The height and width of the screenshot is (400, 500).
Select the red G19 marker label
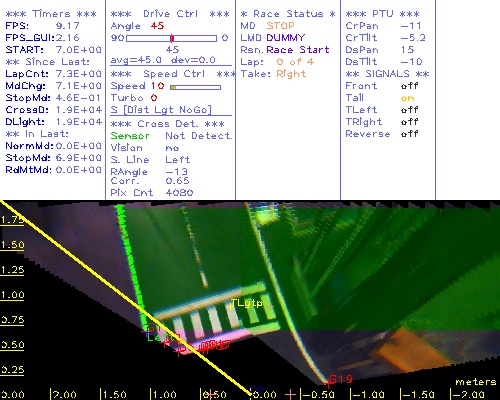[341, 379]
